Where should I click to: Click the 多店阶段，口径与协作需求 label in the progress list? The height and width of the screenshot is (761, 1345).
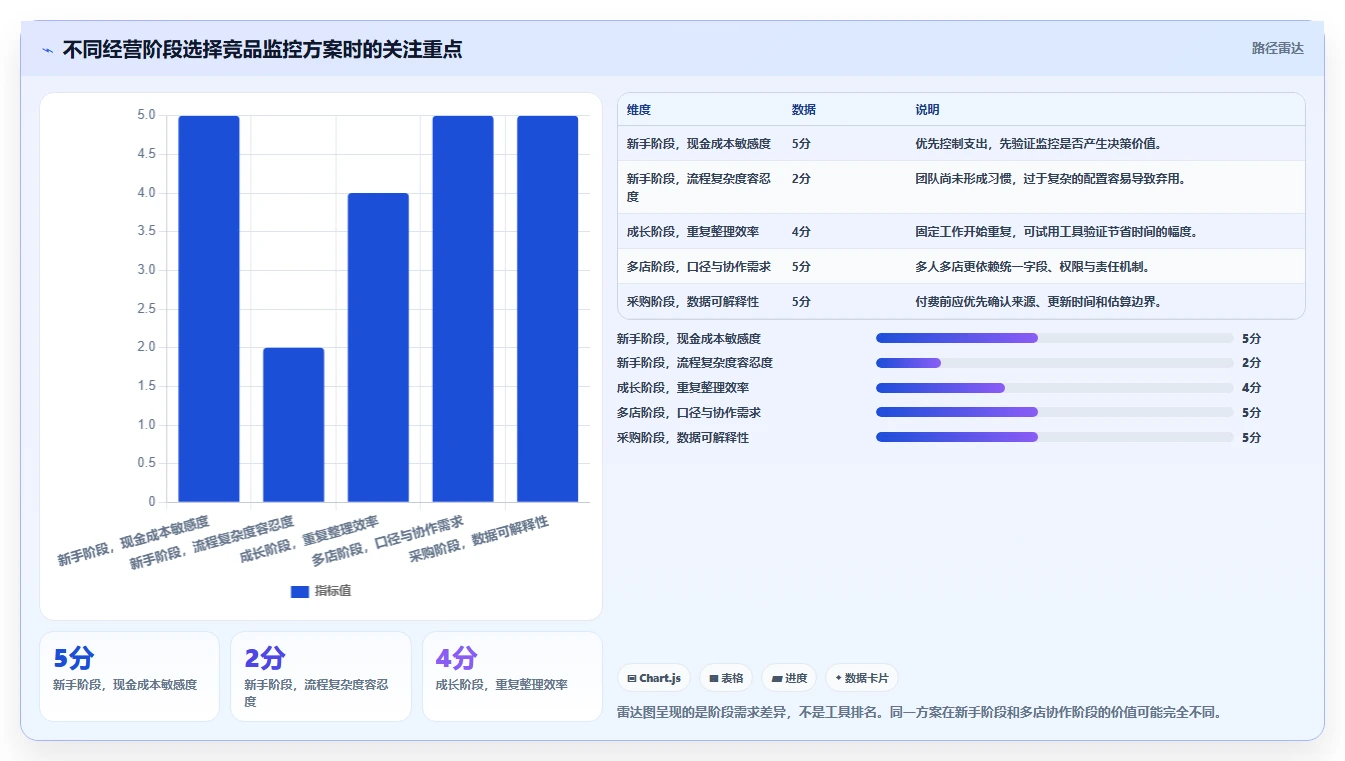(689, 412)
